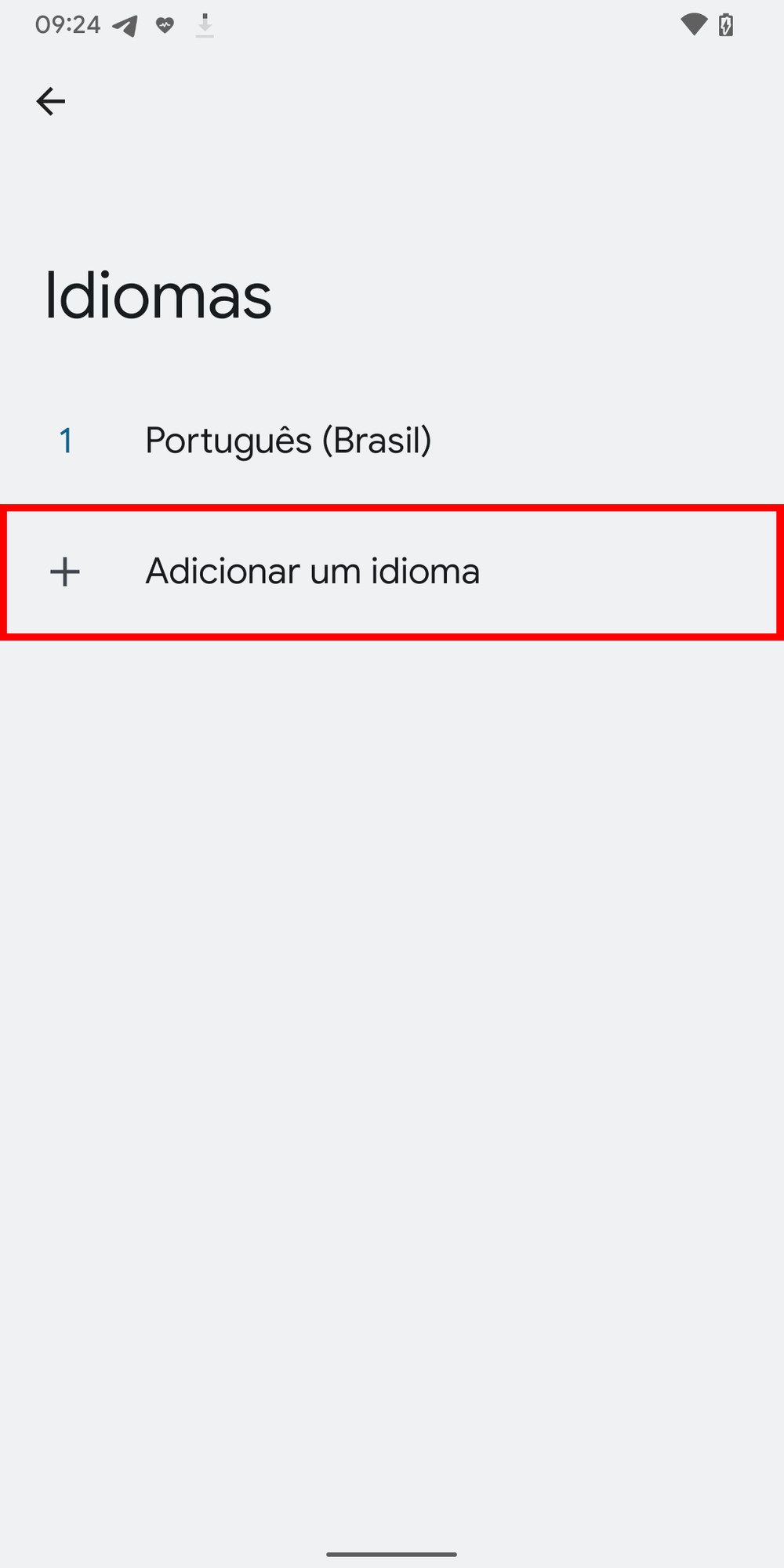
Task: Click the "(Brasil)" region text
Action: [x=376, y=441]
